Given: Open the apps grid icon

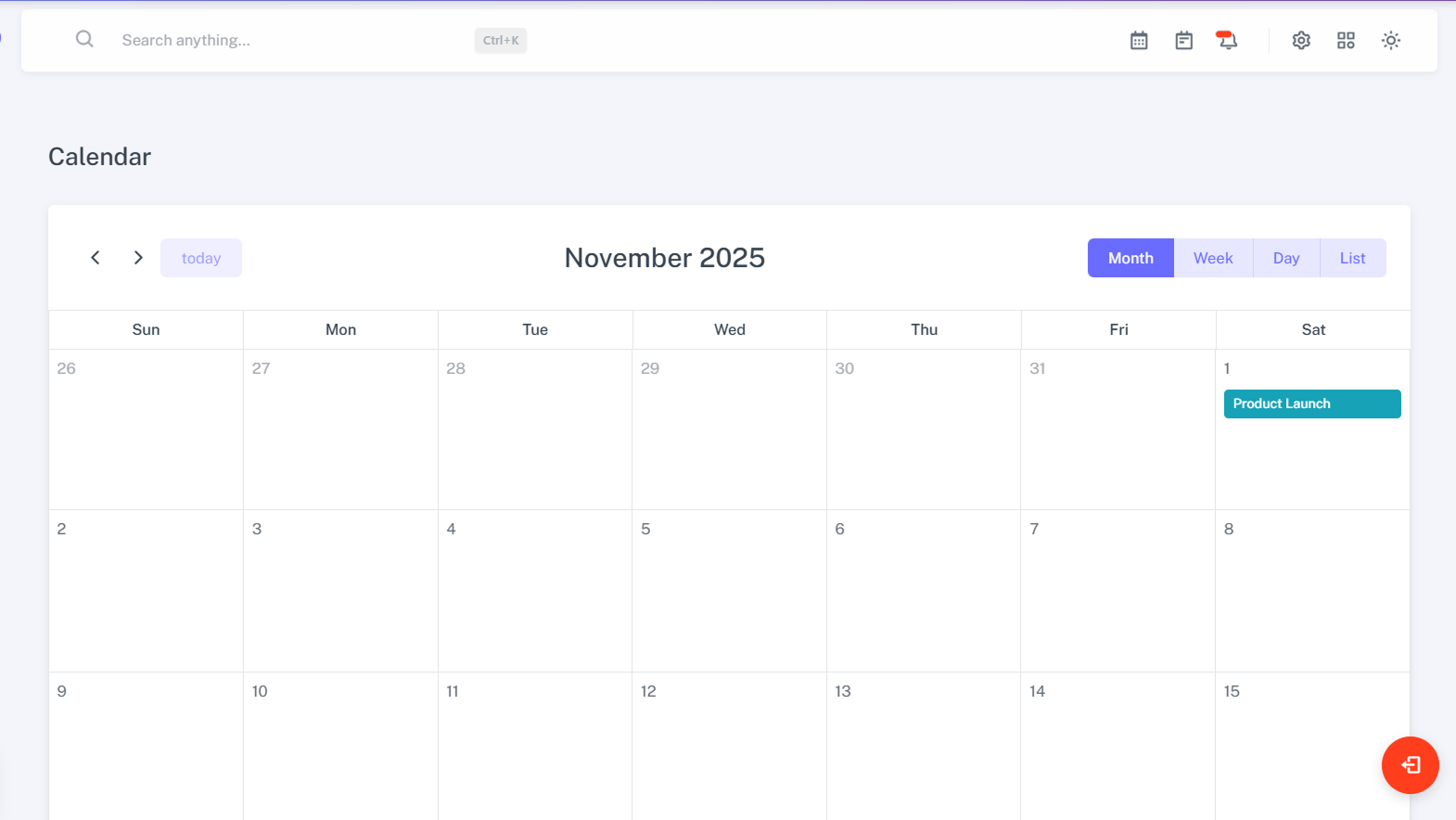Looking at the screenshot, I should [x=1346, y=41].
